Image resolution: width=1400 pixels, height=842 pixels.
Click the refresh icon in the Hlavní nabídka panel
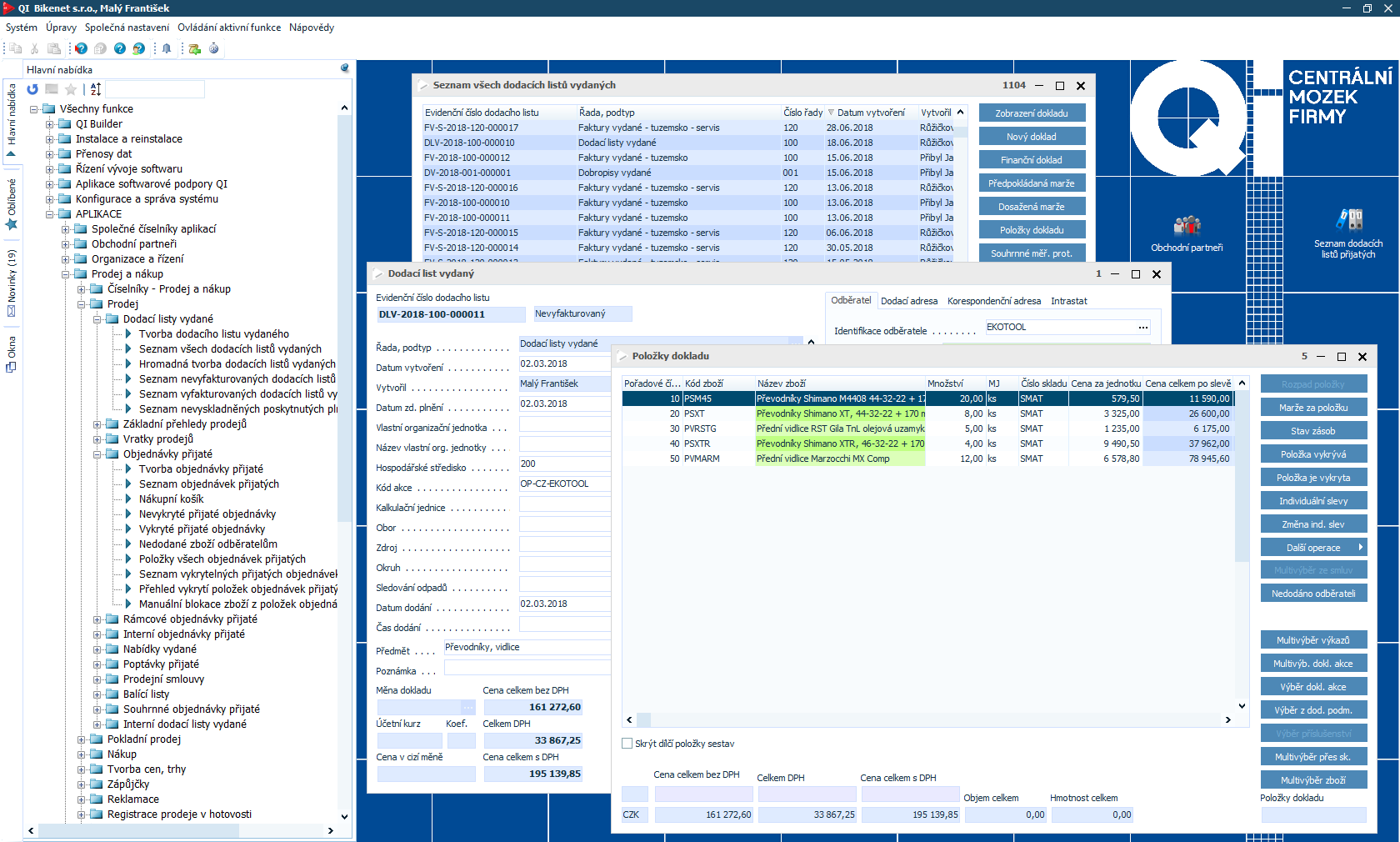tap(32, 89)
